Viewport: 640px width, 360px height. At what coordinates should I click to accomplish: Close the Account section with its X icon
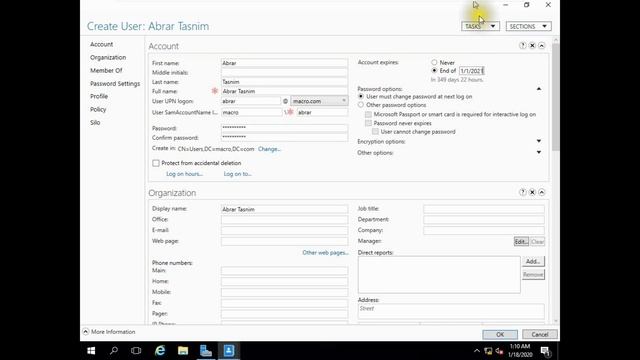pos(532,46)
